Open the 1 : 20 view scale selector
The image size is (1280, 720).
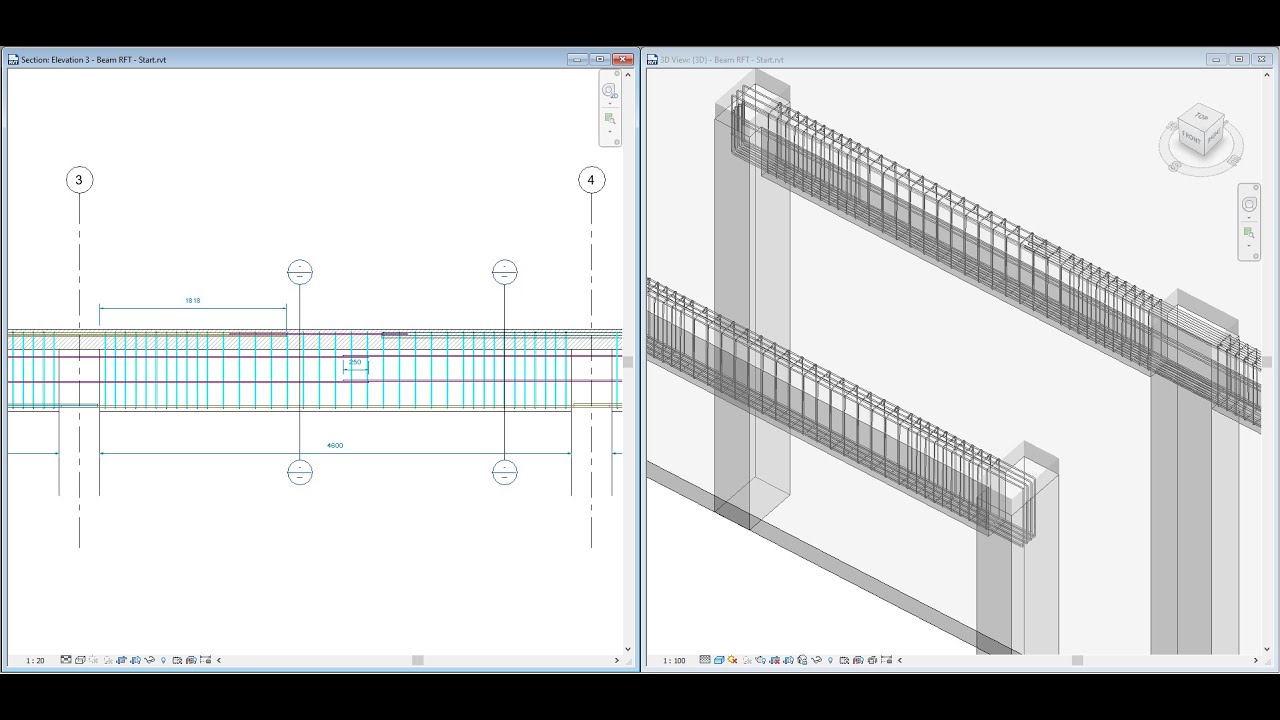coord(35,660)
